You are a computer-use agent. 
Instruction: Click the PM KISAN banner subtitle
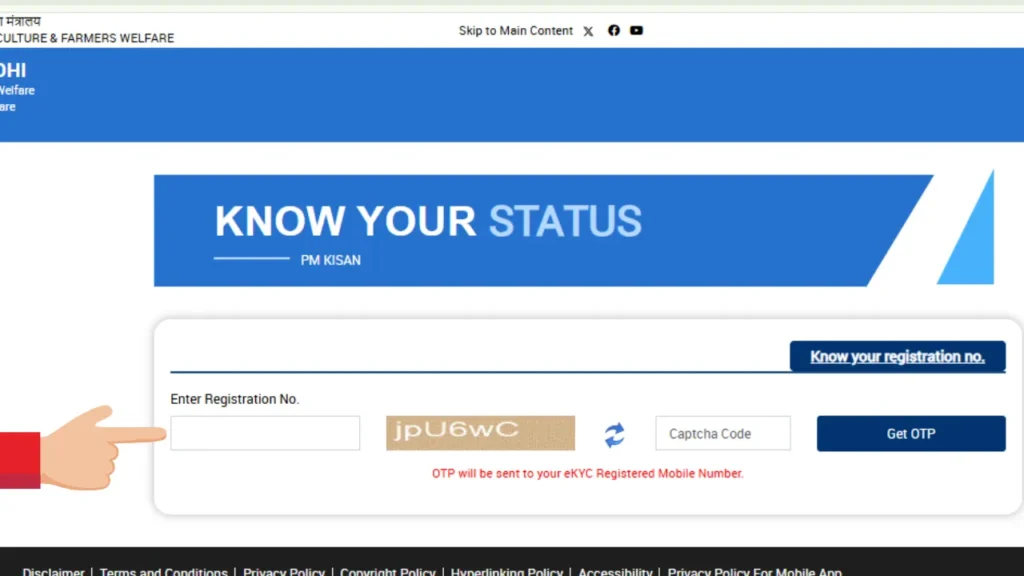(330, 260)
